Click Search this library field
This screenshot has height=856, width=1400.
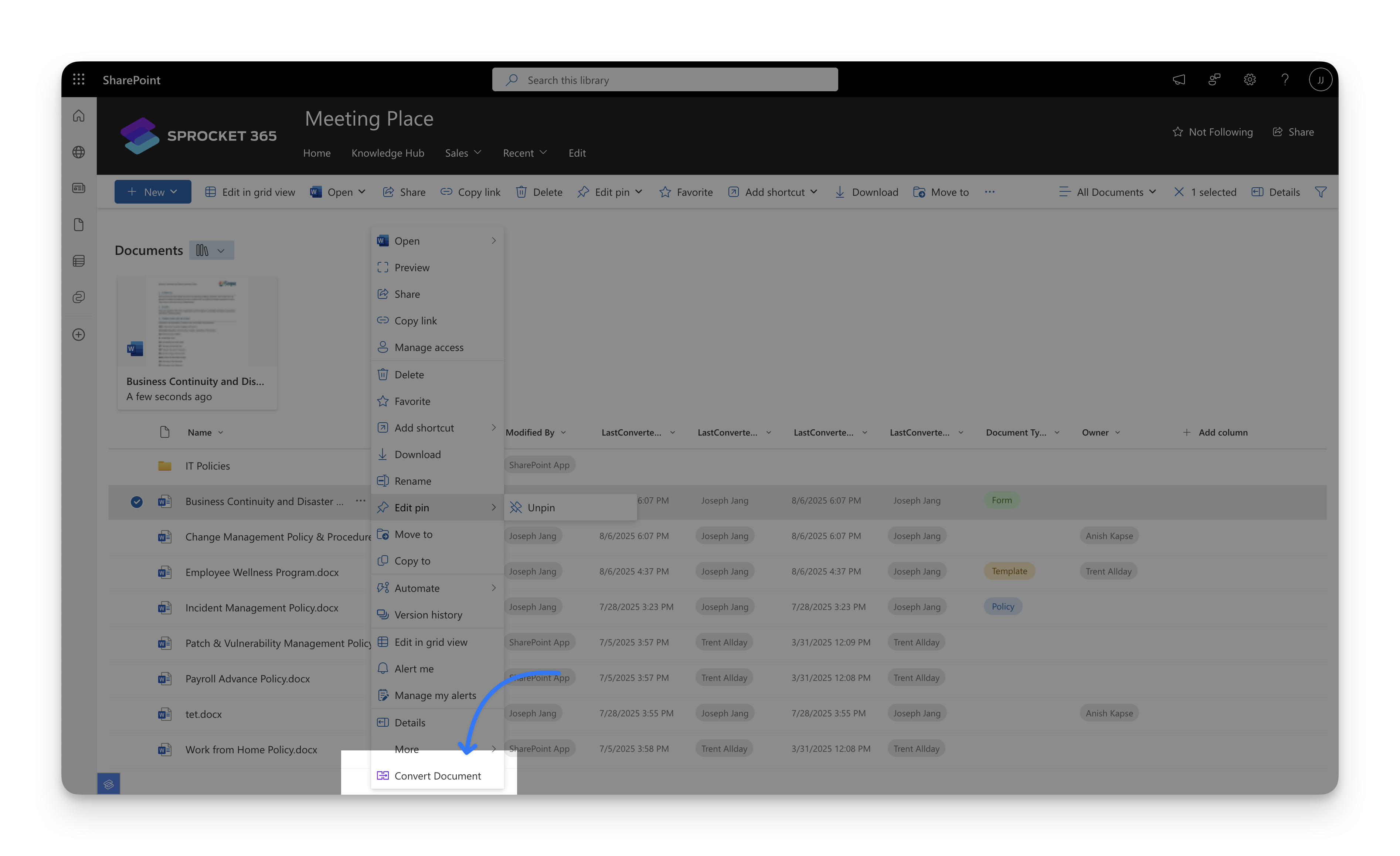click(x=665, y=80)
